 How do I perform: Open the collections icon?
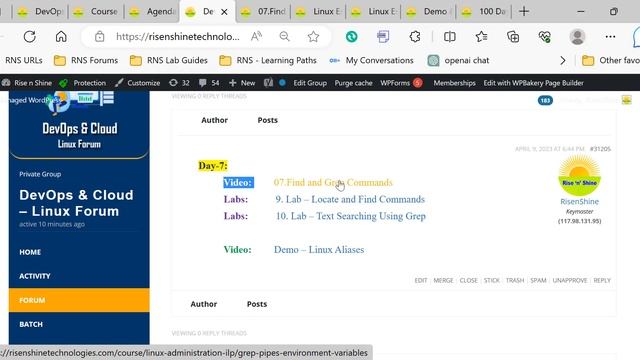(x=513, y=37)
